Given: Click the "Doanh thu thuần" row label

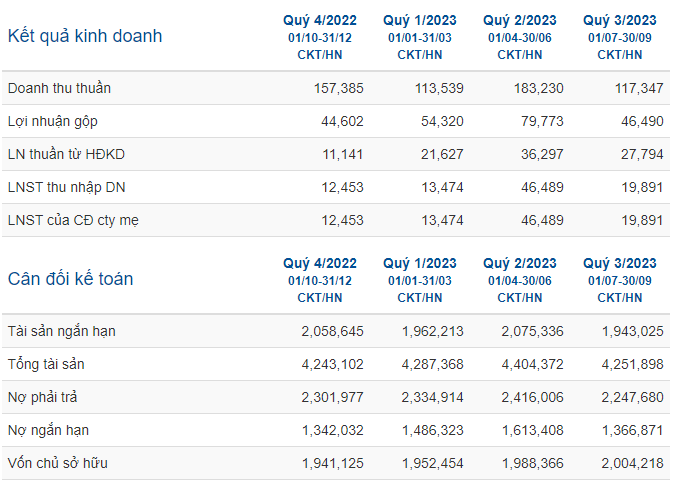Looking at the screenshot, I should pos(59,88).
